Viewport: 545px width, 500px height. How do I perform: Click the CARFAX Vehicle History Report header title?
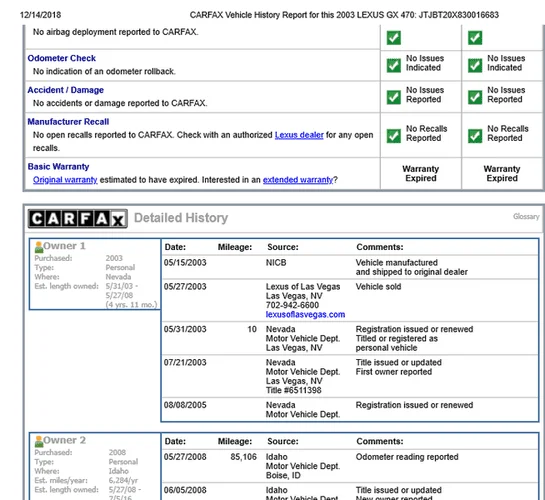[344, 15]
